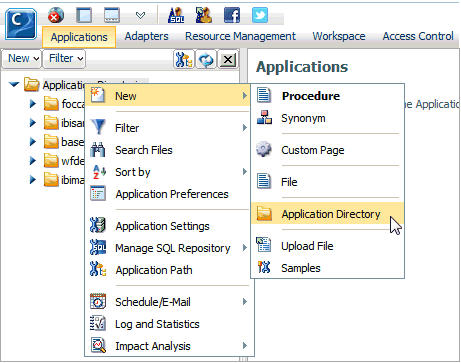Switch to the Adapters tab

pos(147,36)
